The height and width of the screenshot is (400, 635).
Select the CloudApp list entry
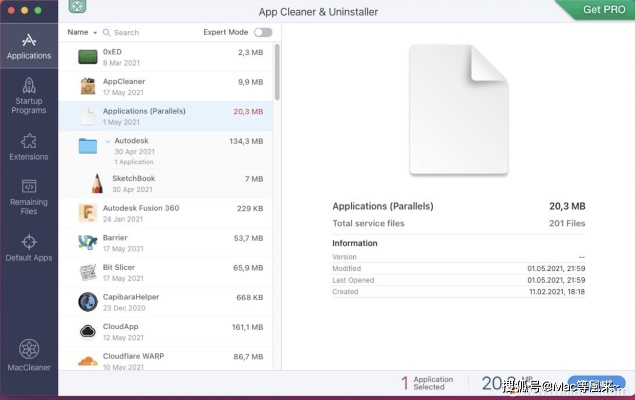click(x=170, y=331)
